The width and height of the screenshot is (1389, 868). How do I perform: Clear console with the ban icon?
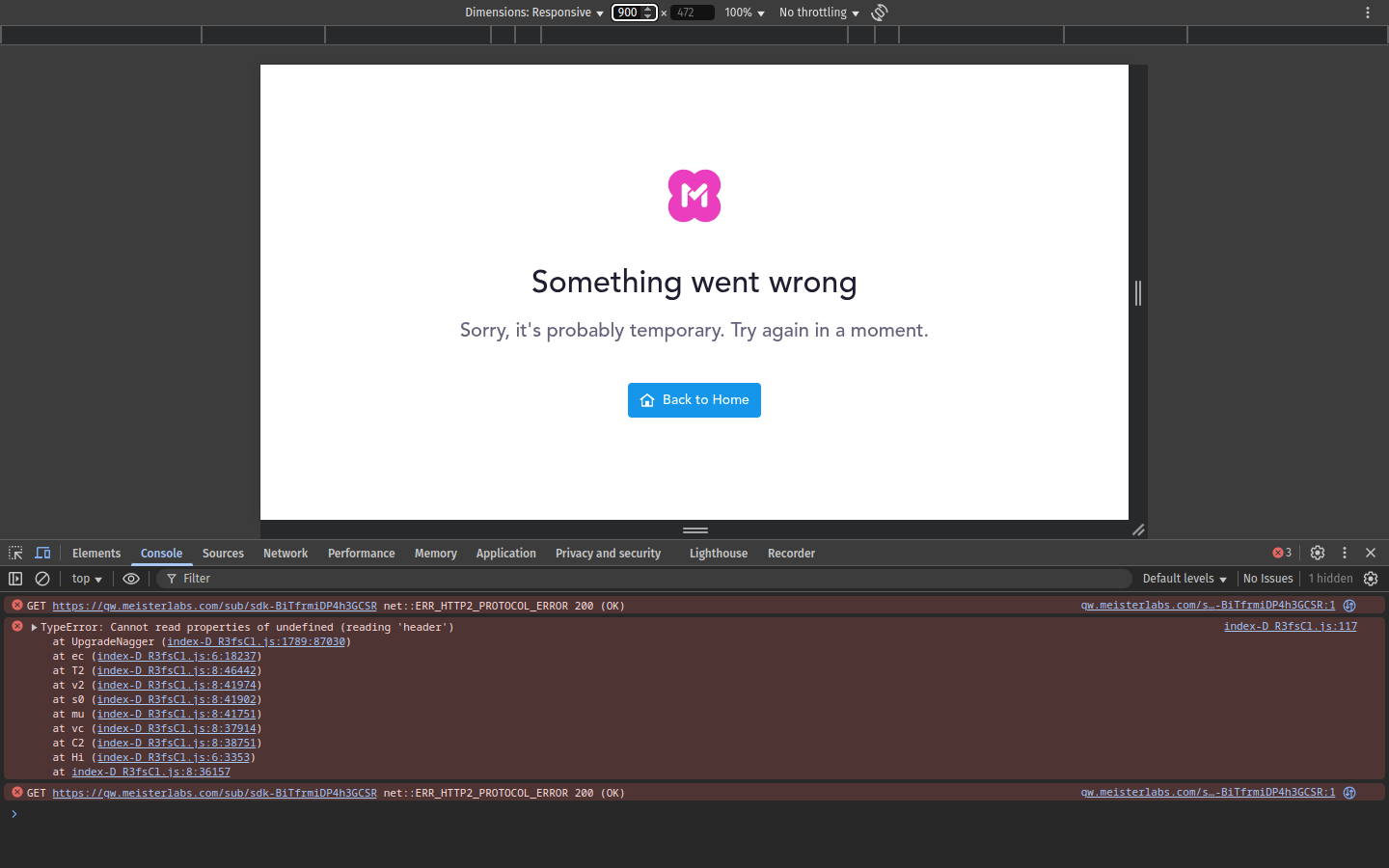point(42,579)
